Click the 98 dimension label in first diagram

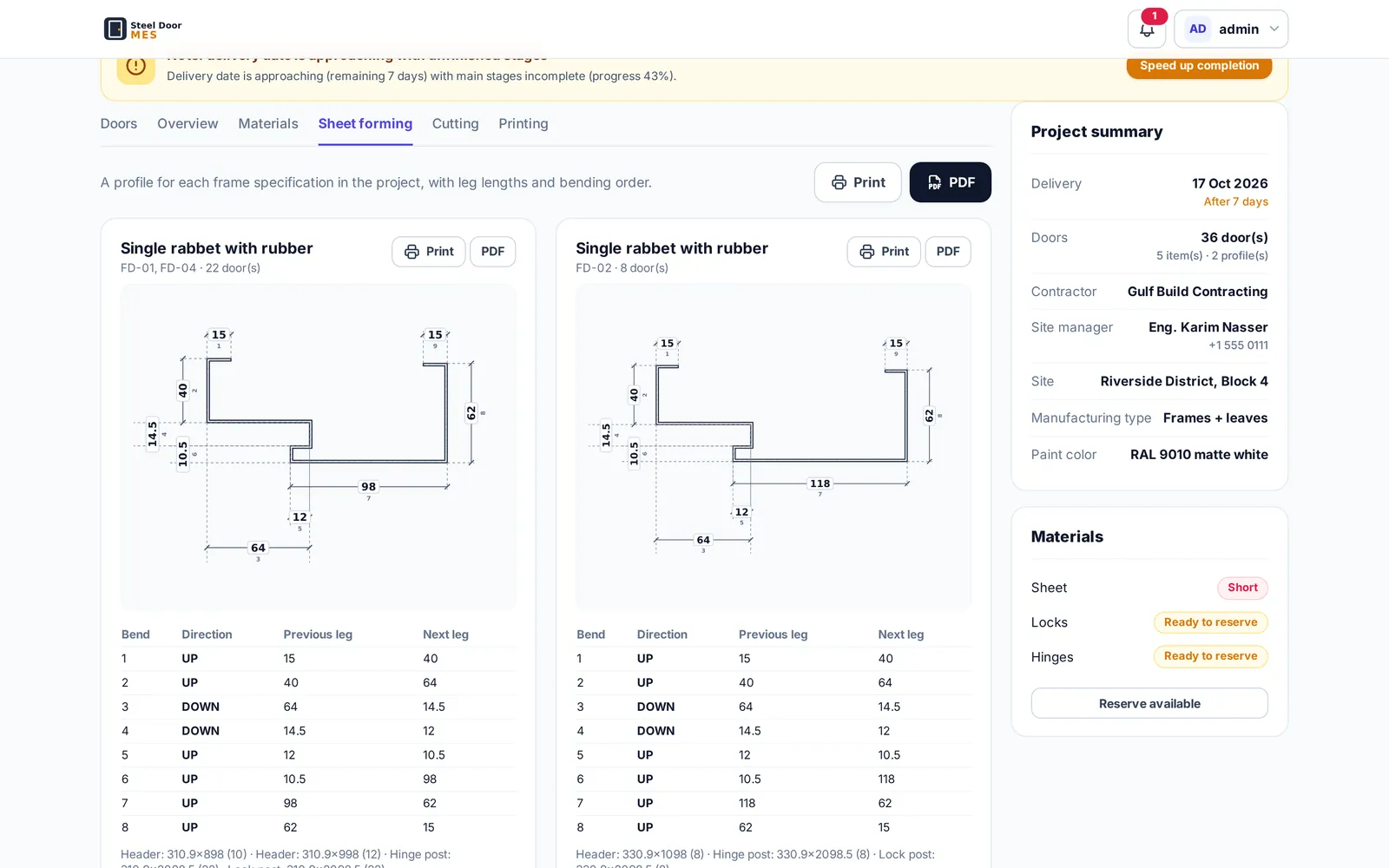[x=369, y=487]
